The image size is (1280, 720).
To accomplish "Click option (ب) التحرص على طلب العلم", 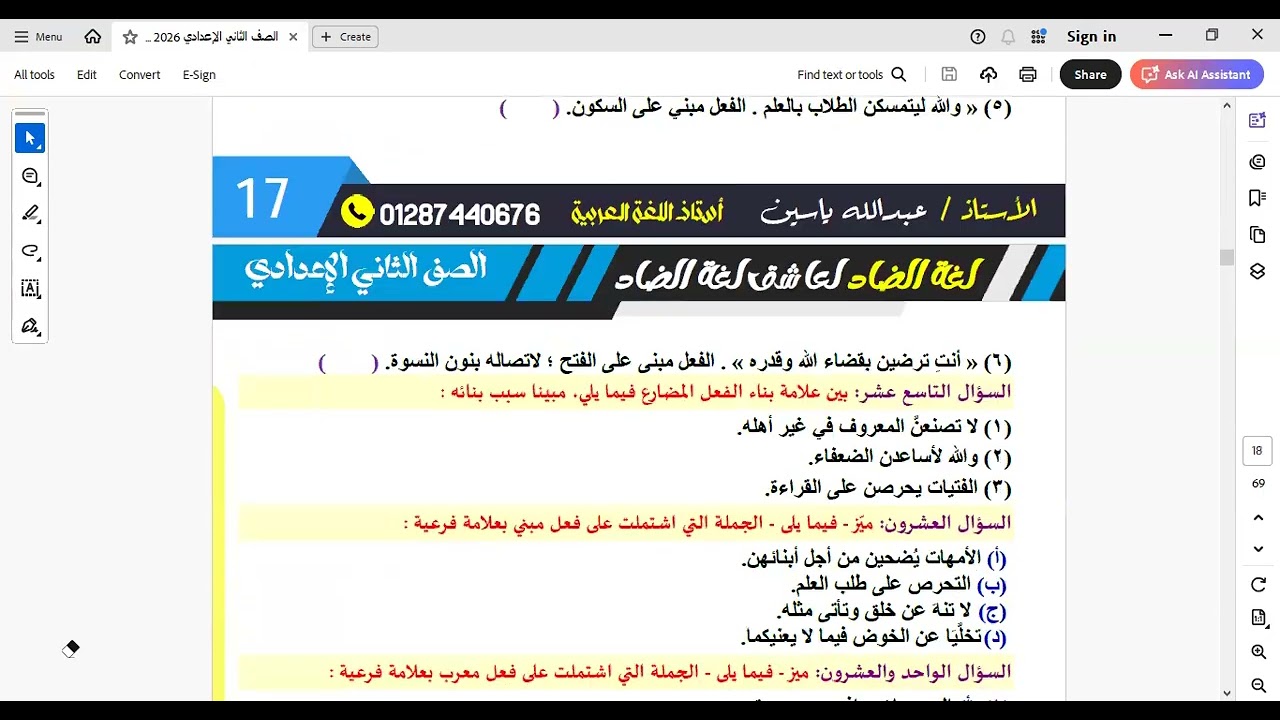I will pyautogui.click(x=899, y=584).
